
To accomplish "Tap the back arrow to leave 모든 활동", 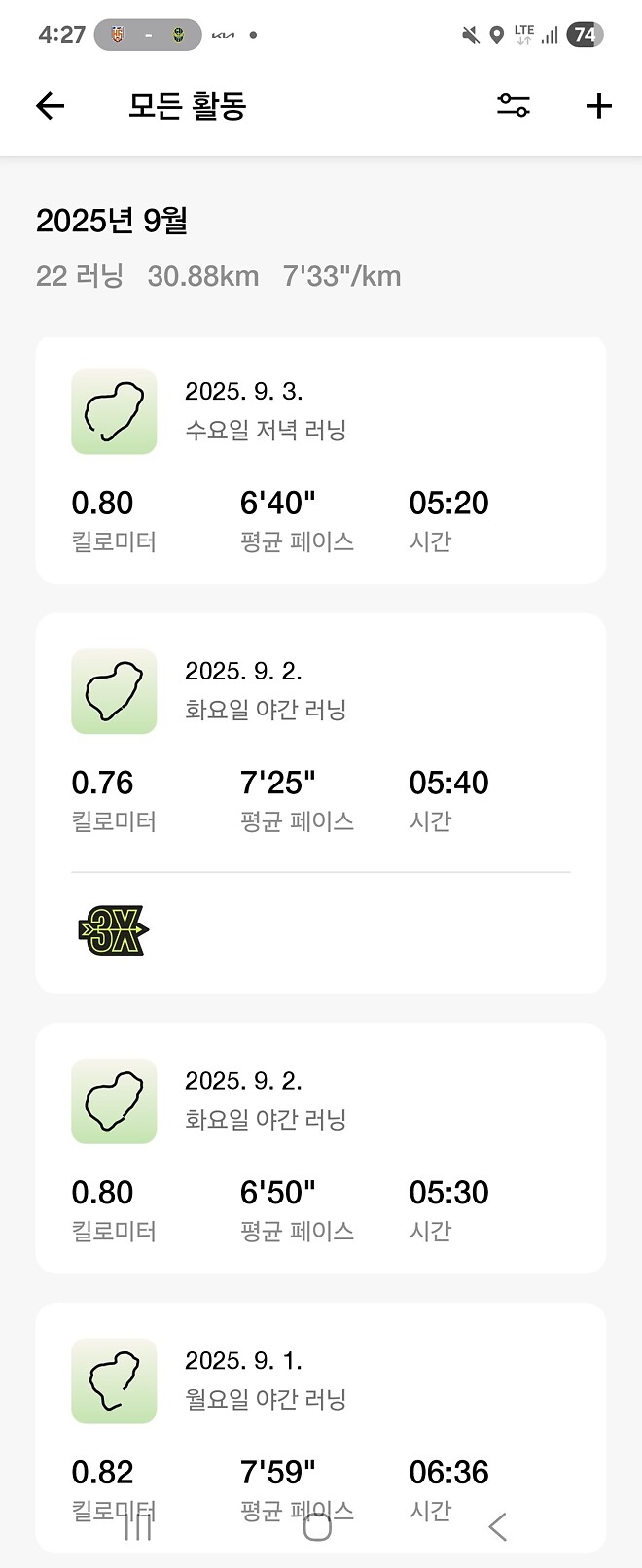I will [x=49, y=105].
